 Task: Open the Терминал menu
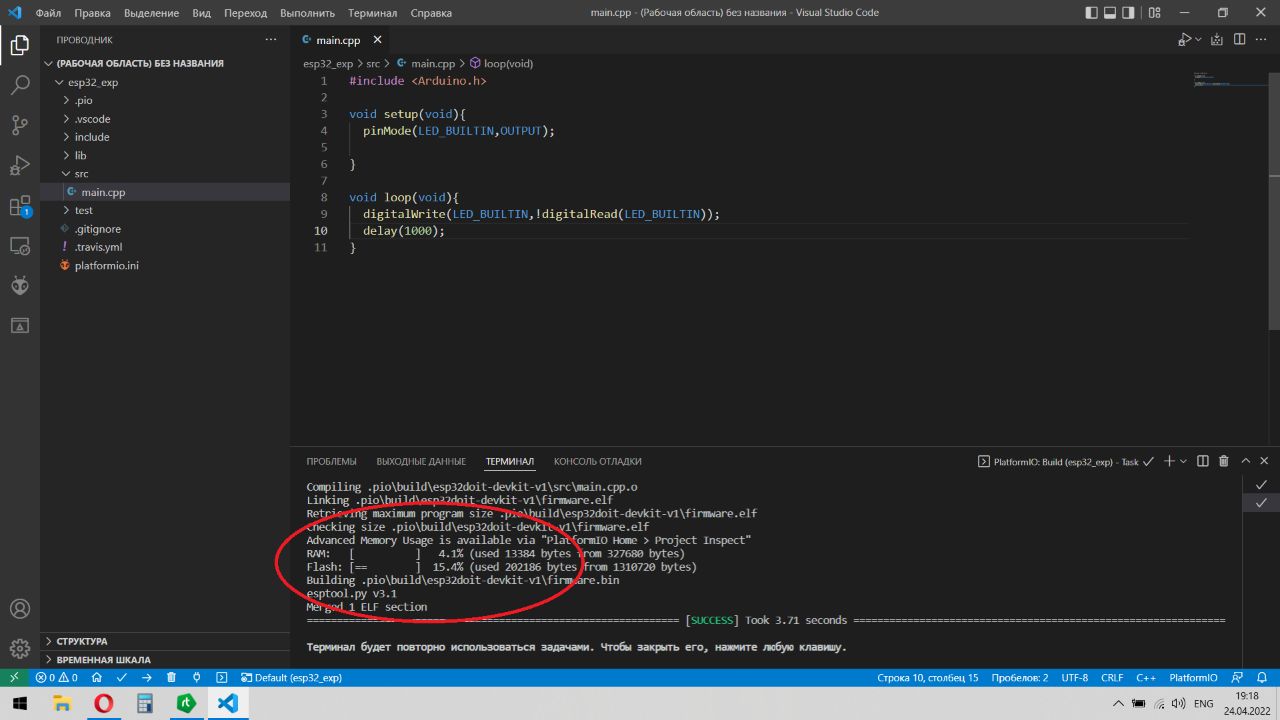(372, 13)
